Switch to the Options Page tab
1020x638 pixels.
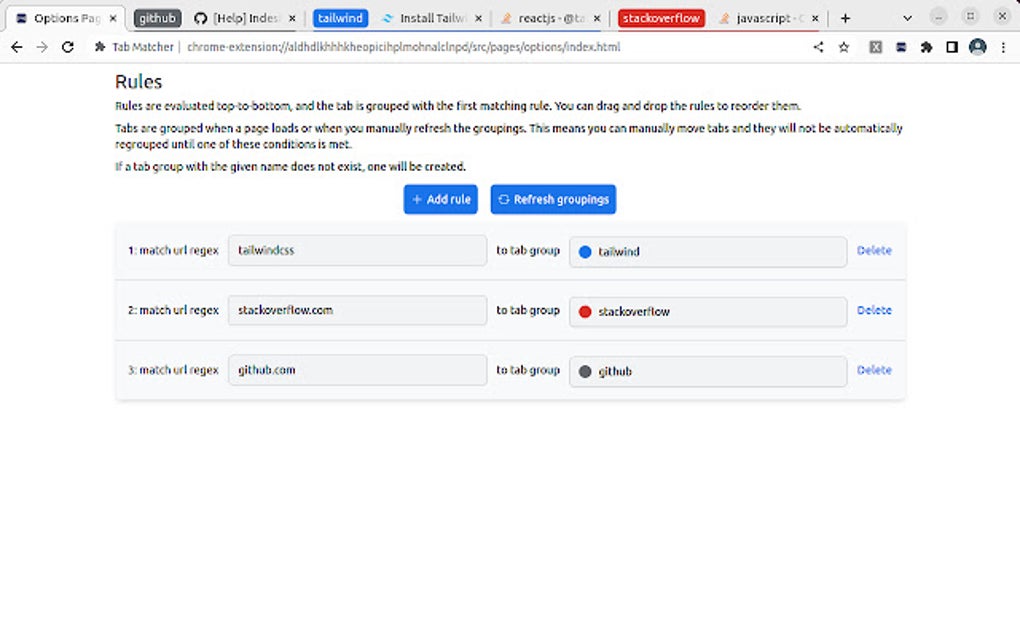[x=64, y=18]
